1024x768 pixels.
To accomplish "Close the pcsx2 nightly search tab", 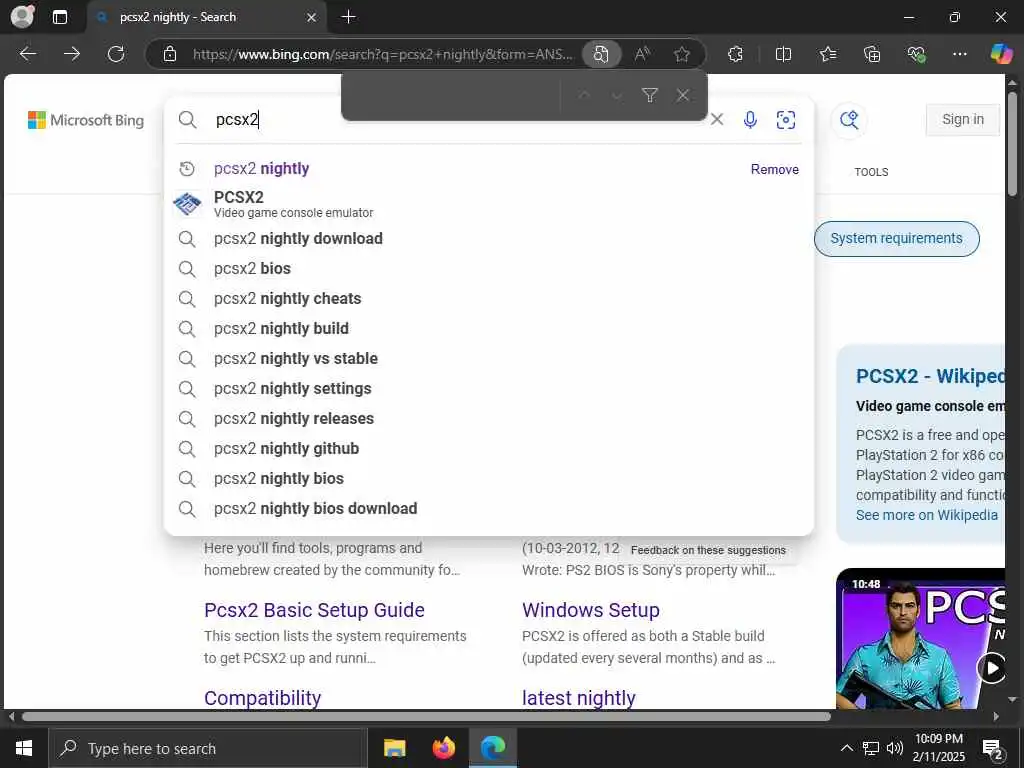I will pyautogui.click(x=312, y=18).
